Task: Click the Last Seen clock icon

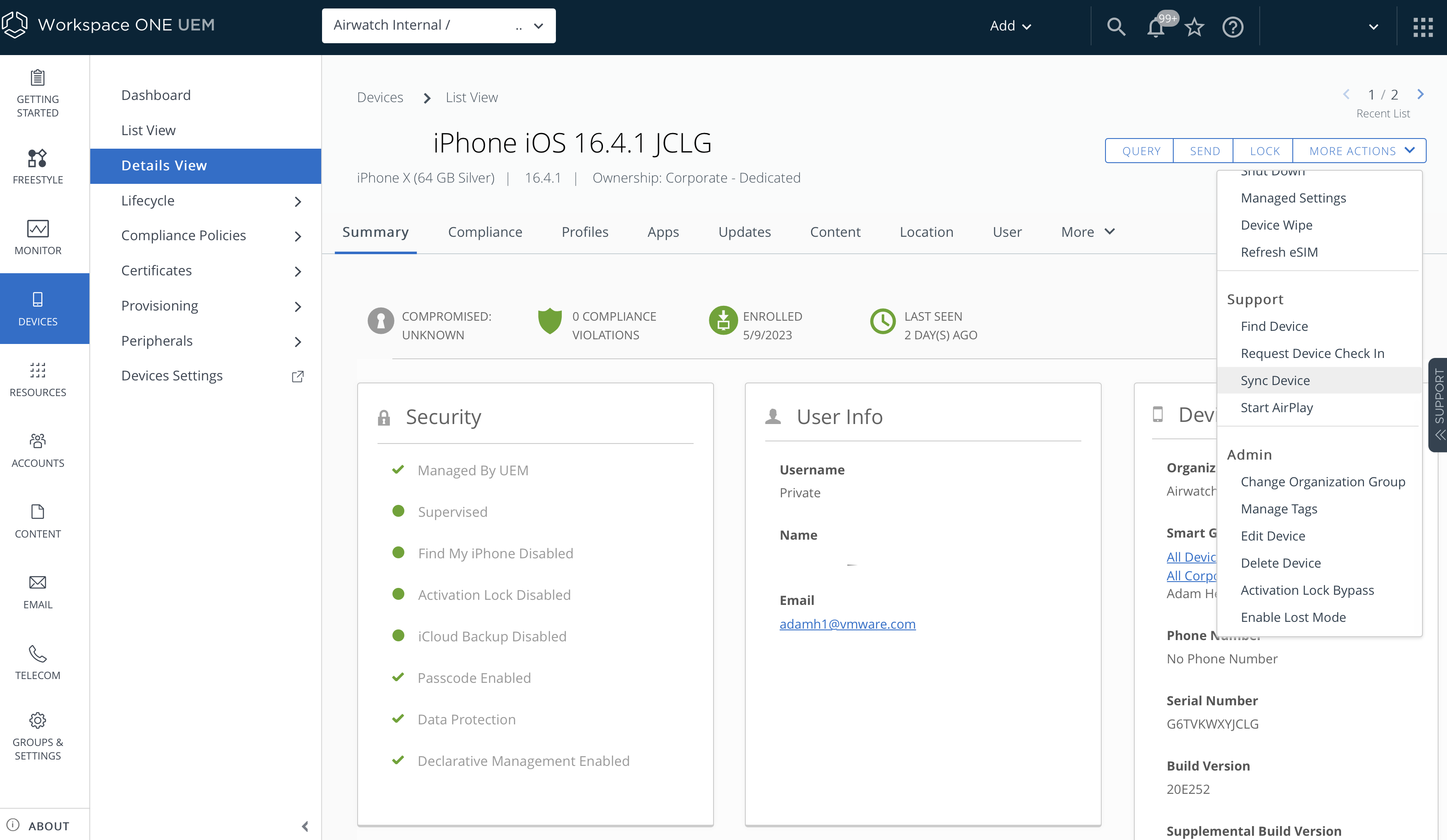Action: 883,322
